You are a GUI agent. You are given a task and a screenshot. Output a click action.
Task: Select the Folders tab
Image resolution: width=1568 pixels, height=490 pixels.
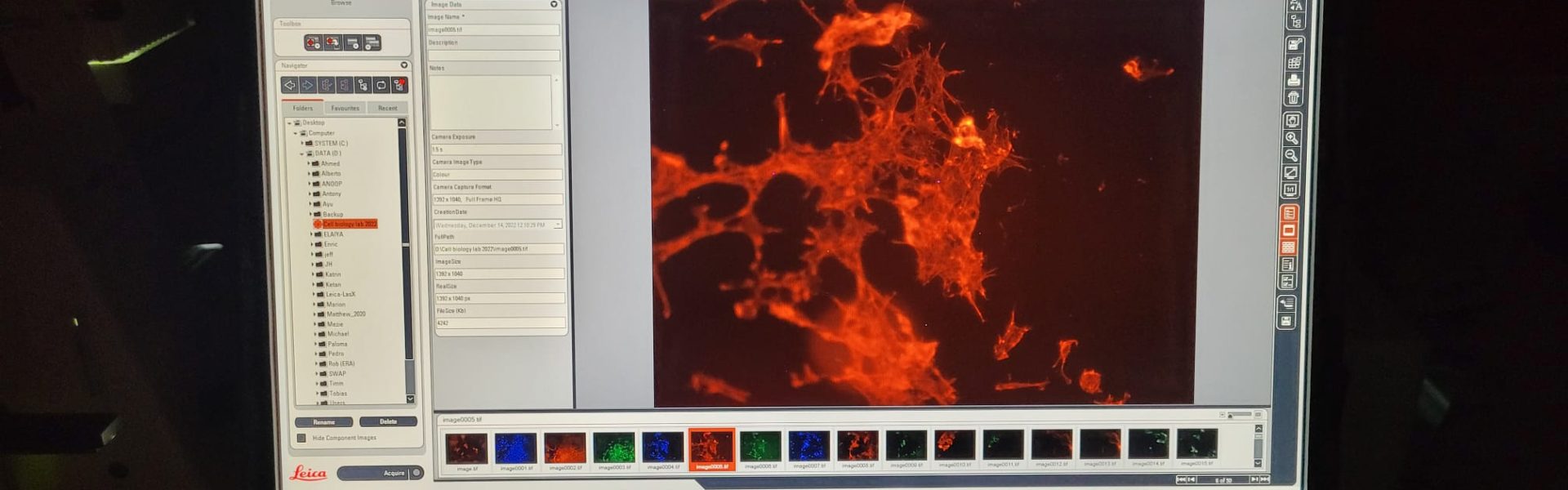coord(303,108)
